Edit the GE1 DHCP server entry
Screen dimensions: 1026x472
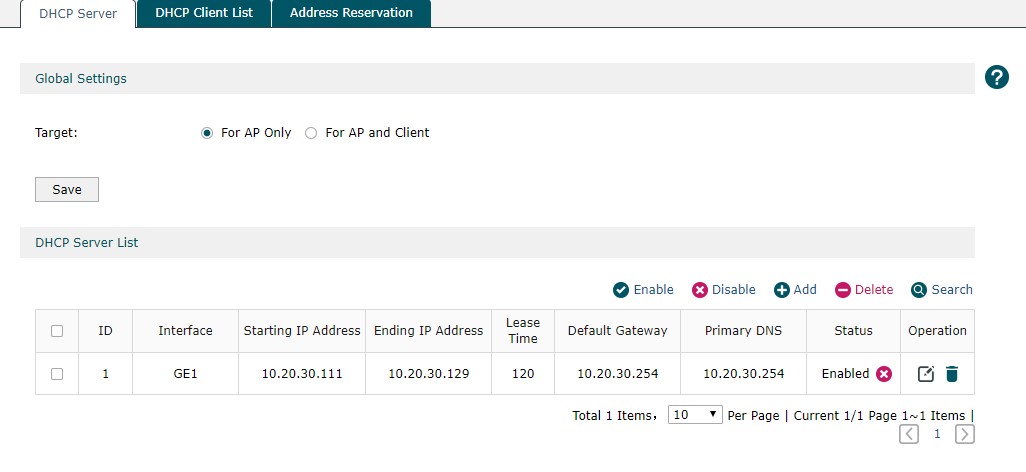point(926,374)
